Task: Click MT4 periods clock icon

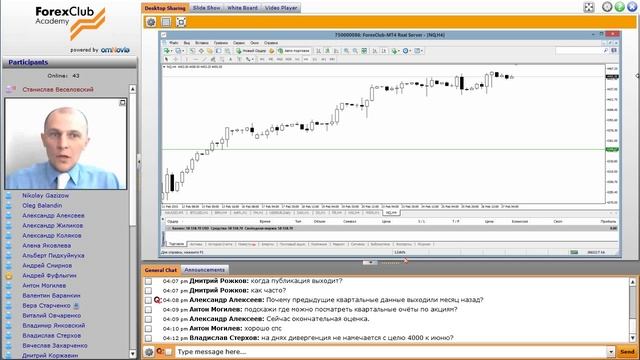Action: click(406, 51)
